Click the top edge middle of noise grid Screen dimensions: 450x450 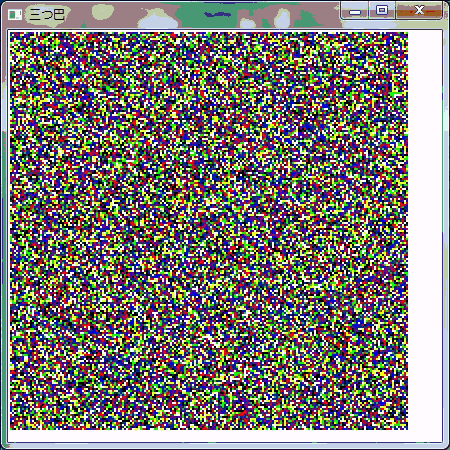coord(209,33)
